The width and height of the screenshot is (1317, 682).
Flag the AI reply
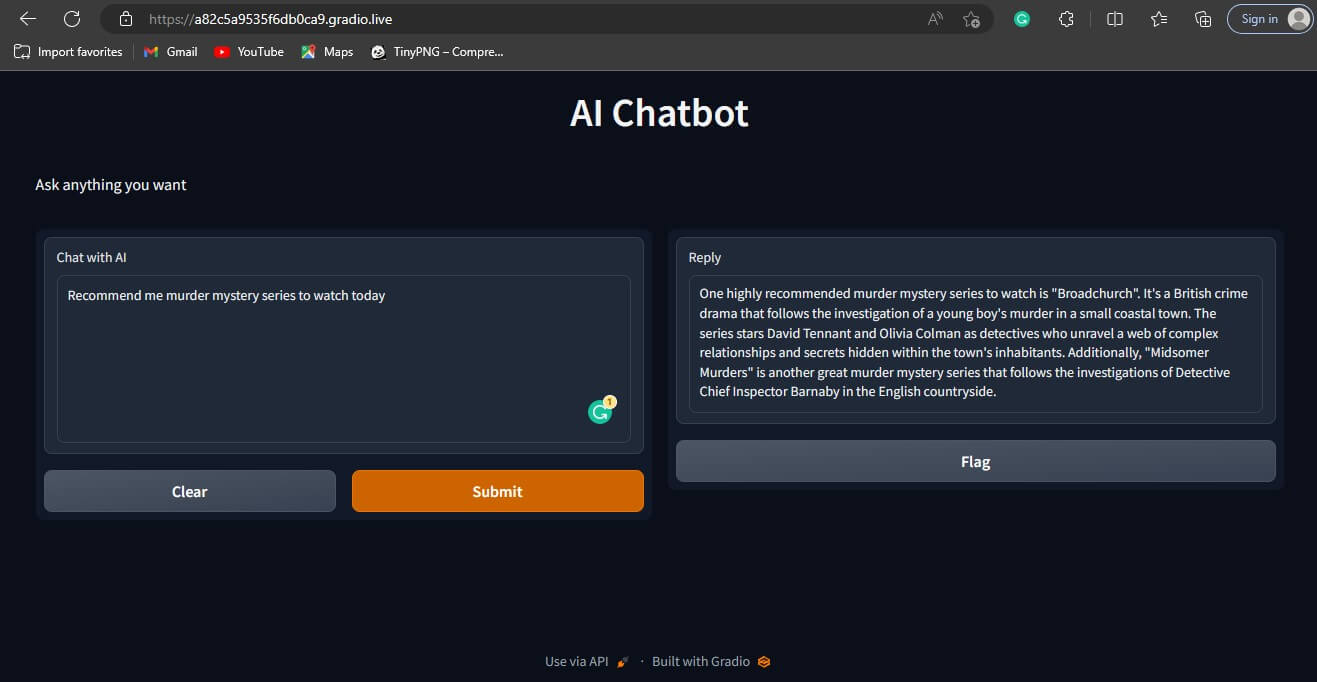pyautogui.click(x=975, y=461)
